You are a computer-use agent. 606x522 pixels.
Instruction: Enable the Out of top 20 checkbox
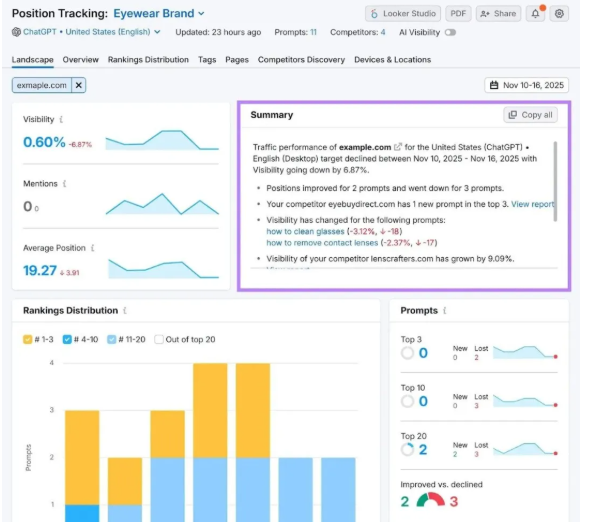click(158, 339)
